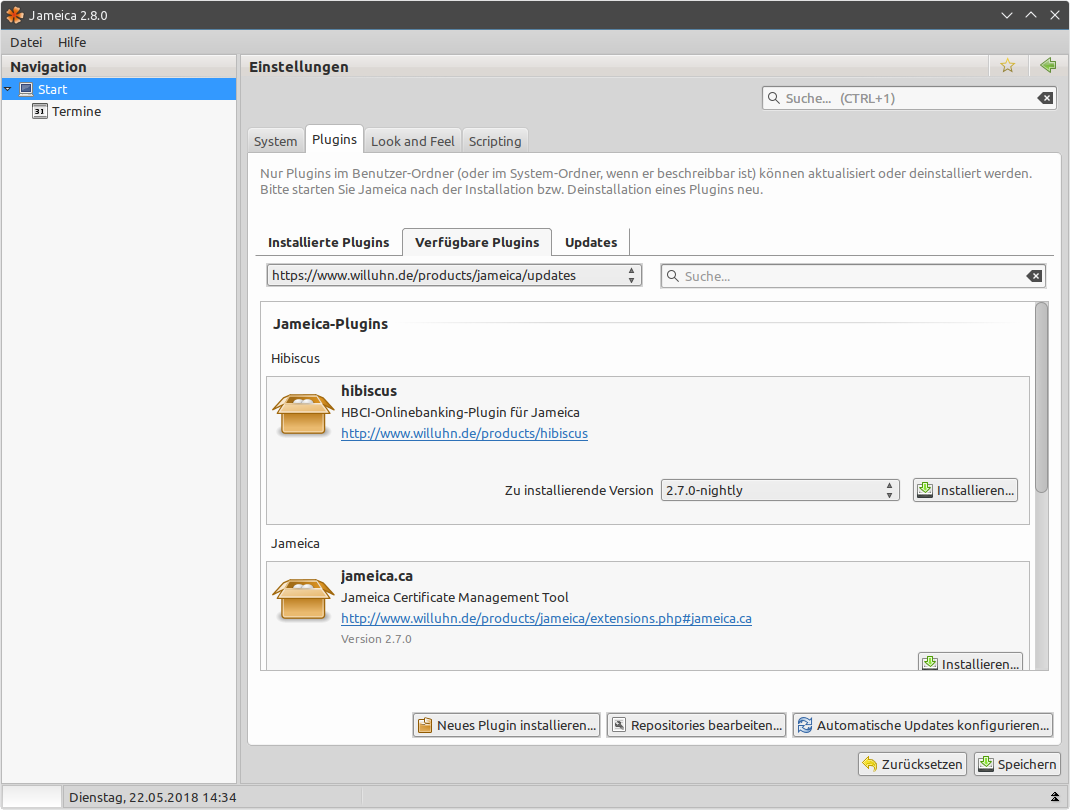Install the hibiscus plugin
The image size is (1070, 810).
(x=965, y=490)
